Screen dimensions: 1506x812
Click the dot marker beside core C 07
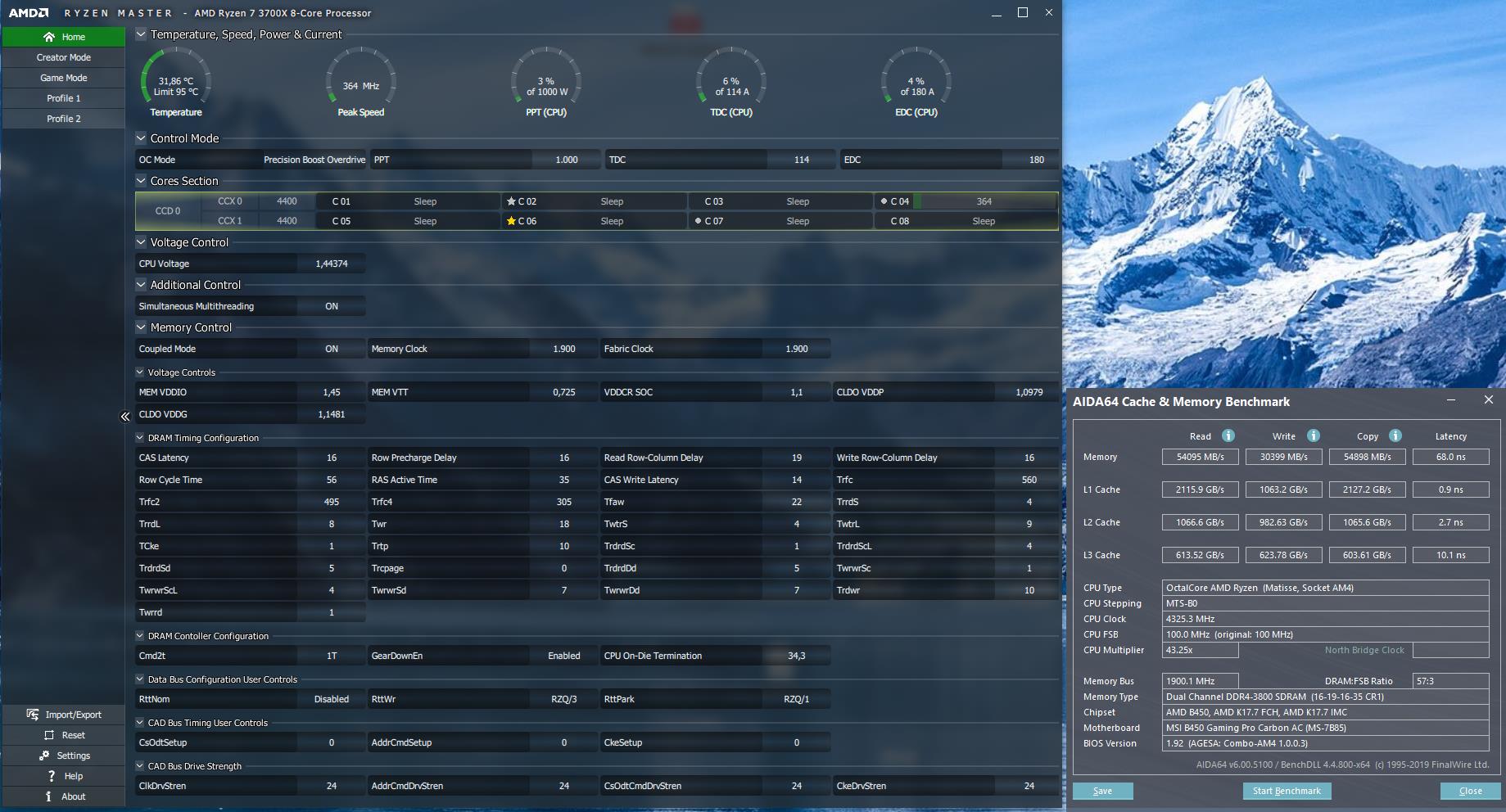point(698,221)
